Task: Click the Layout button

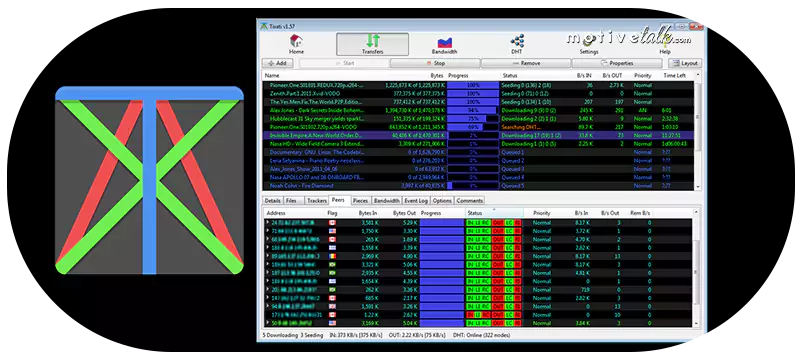Action: pos(685,63)
